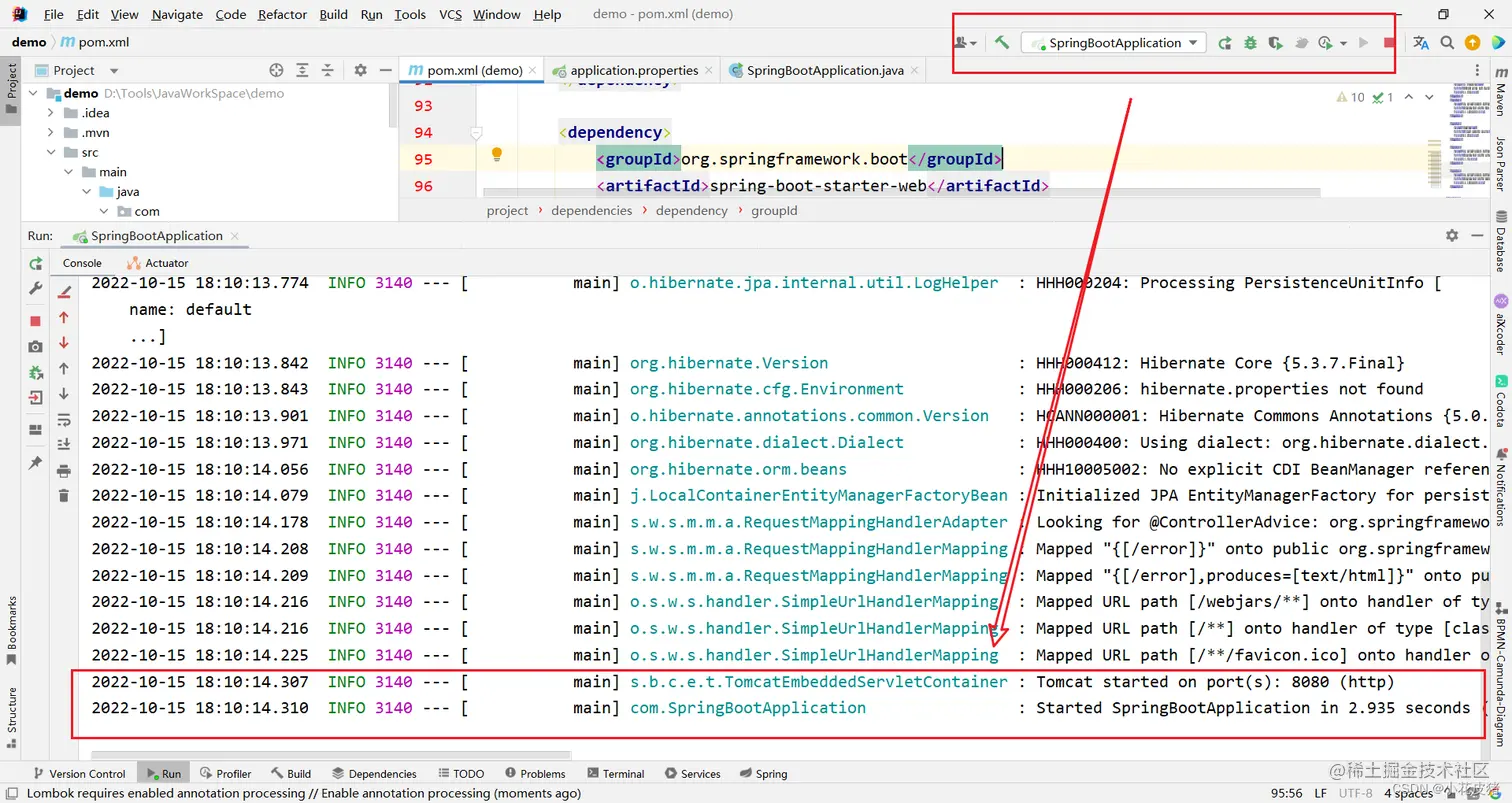Open the VCS menu
1512x803 pixels.
point(450,14)
